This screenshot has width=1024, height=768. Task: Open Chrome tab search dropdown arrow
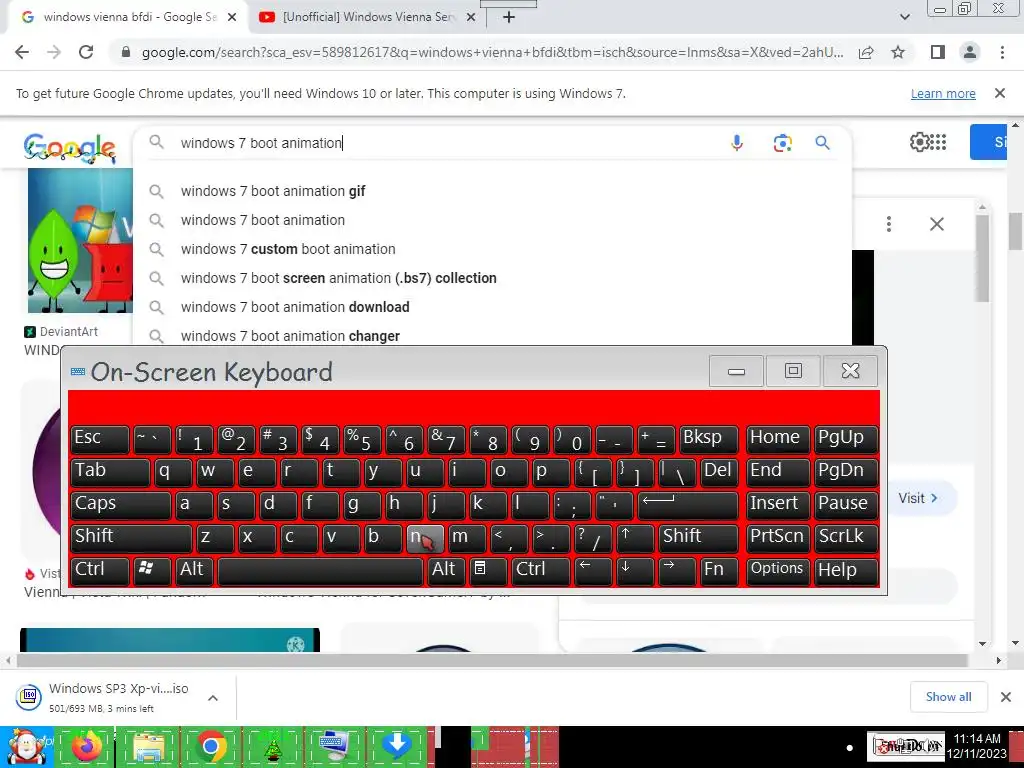click(904, 17)
